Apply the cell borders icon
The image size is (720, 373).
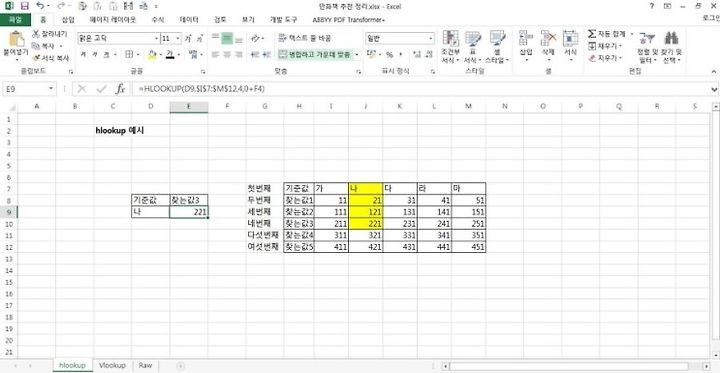129,54
